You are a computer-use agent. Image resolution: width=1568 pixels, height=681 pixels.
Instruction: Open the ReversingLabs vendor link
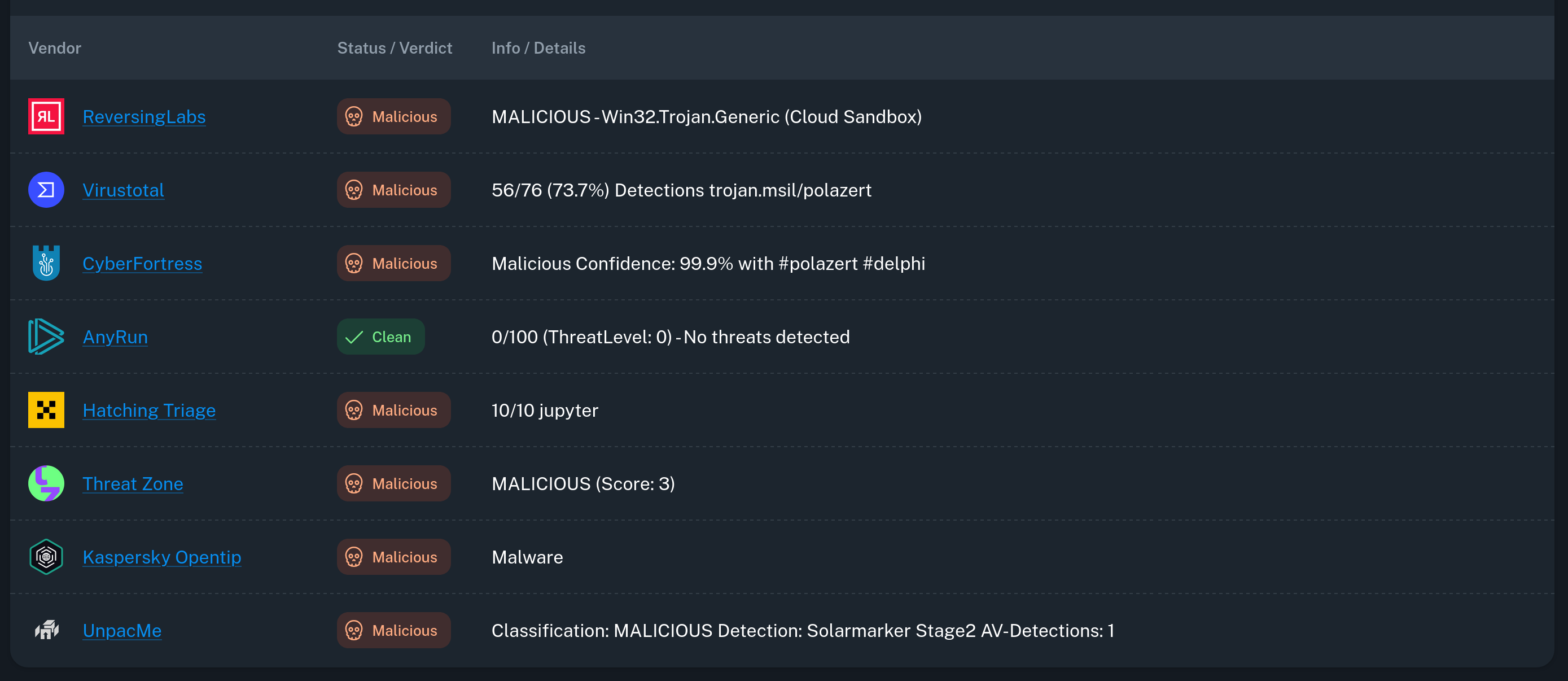pos(144,116)
